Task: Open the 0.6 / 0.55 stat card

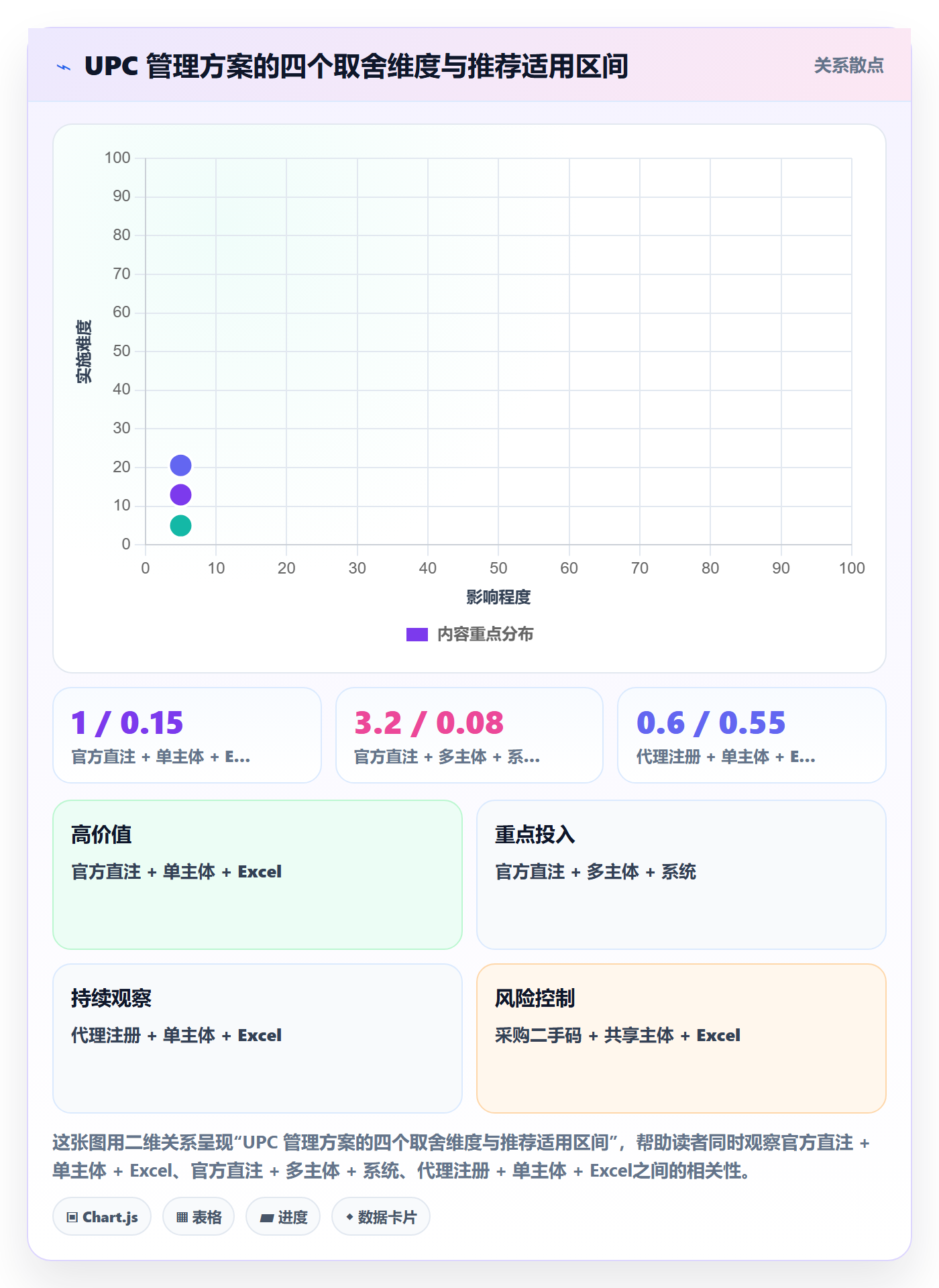Action: pos(752,735)
